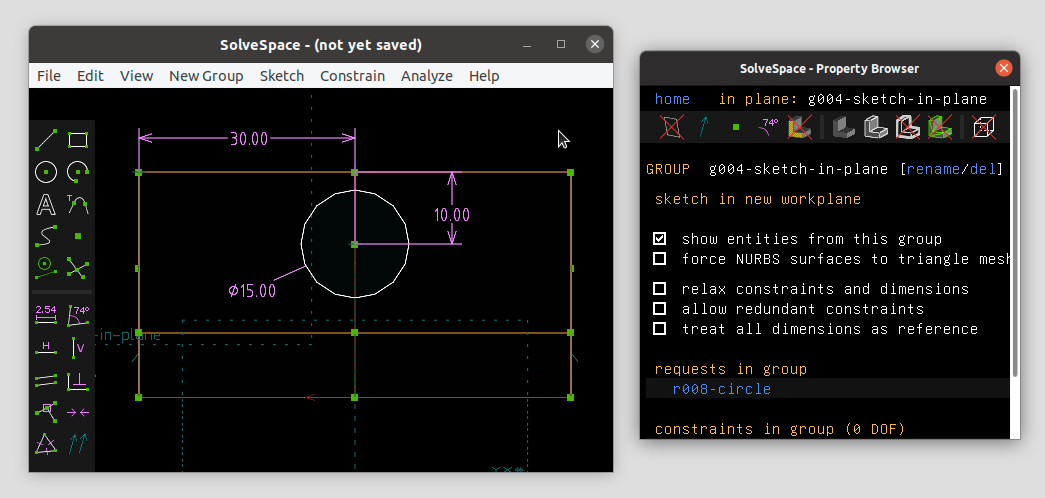Viewport: 1045px width, 498px height.
Task: Click the show outline icon (crossed out)
Action: coord(908,127)
